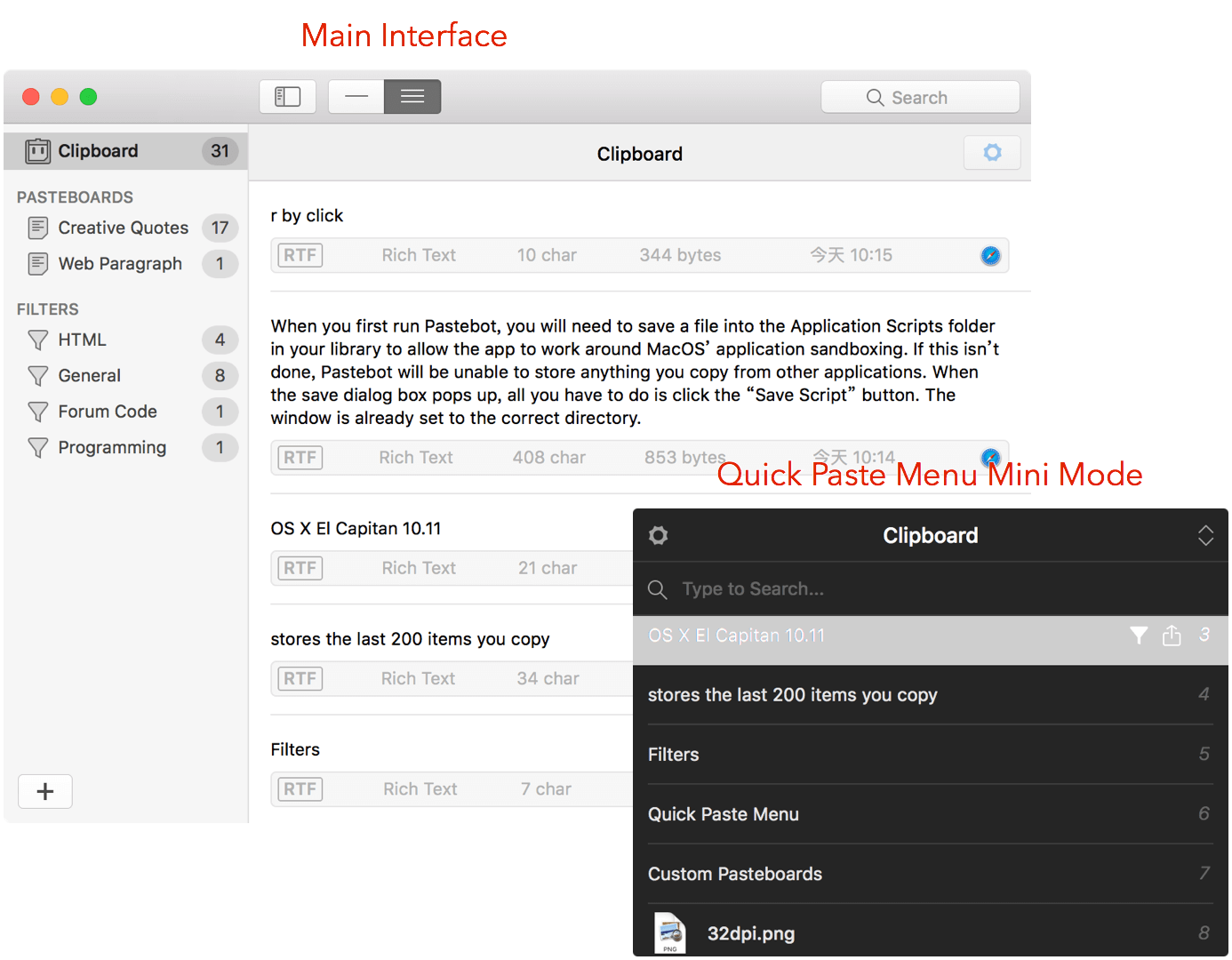Expand pasteboard chooser arrows in Quick Paste Menu
This screenshot has height=960, width=1232.
pyautogui.click(x=1205, y=535)
